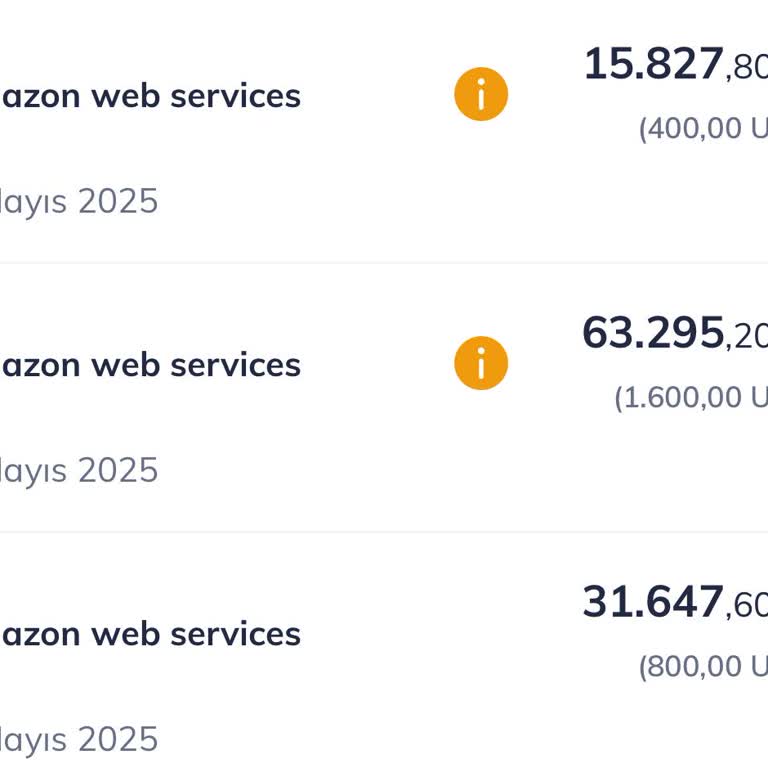This screenshot has height=768, width=768.
Task: Click the 63.295,20 amount value
Action: coord(675,334)
